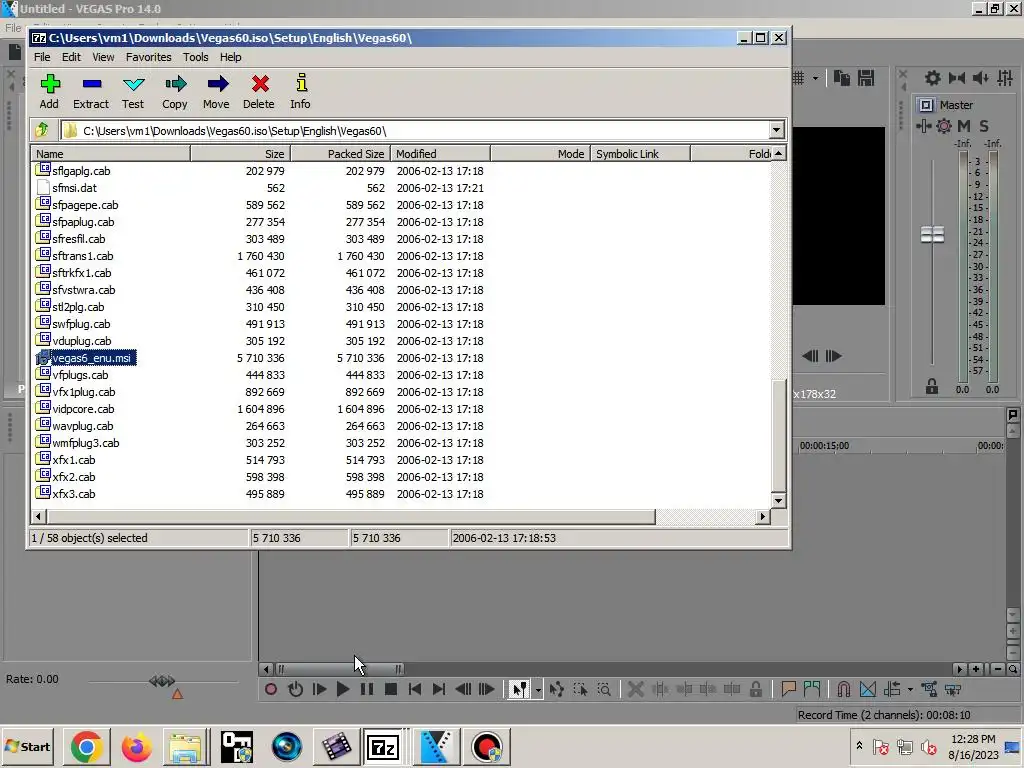Sort files by Name column header

(x=111, y=153)
